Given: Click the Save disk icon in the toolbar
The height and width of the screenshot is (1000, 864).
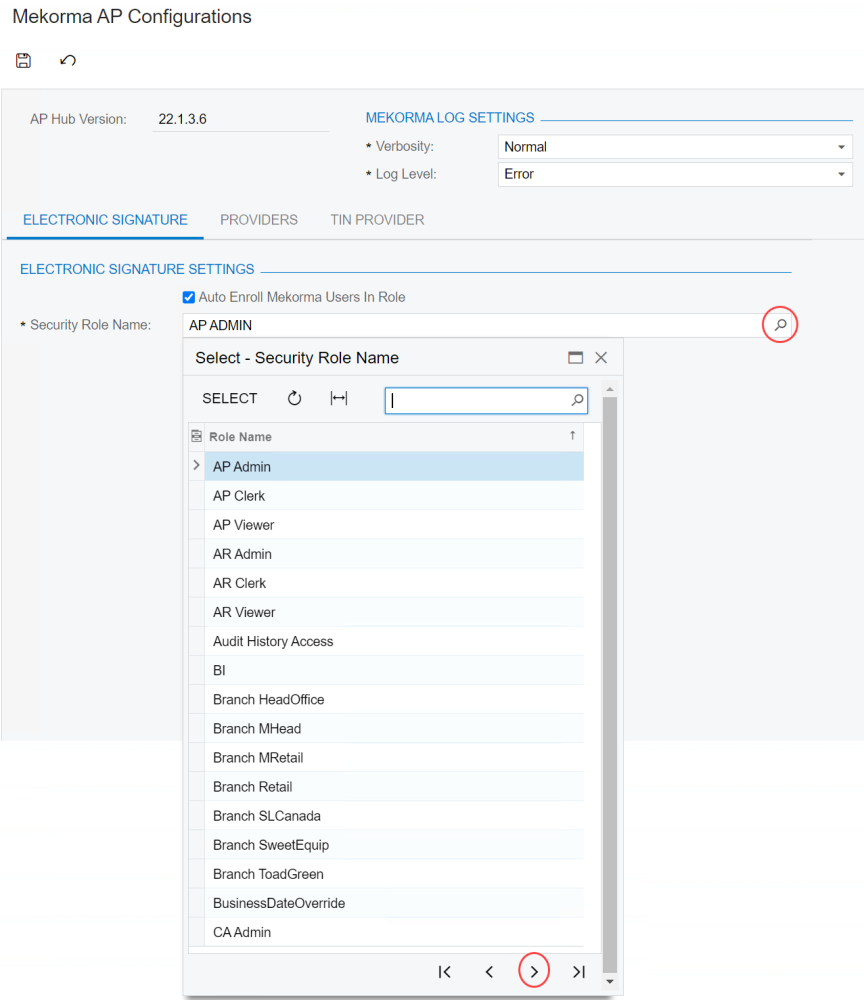Looking at the screenshot, I should [x=24, y=61].
